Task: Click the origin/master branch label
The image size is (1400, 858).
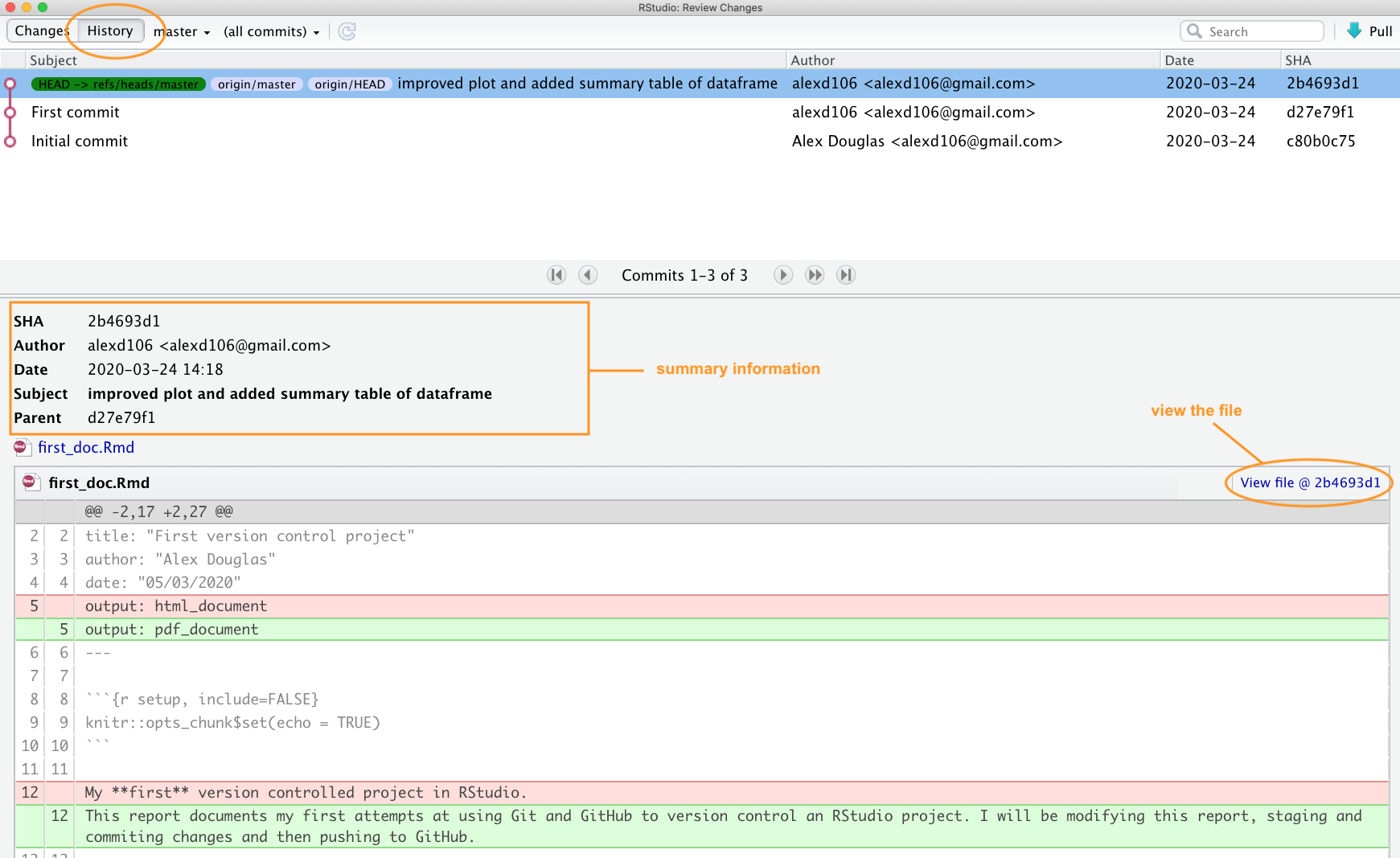Action: coord(257,84)
